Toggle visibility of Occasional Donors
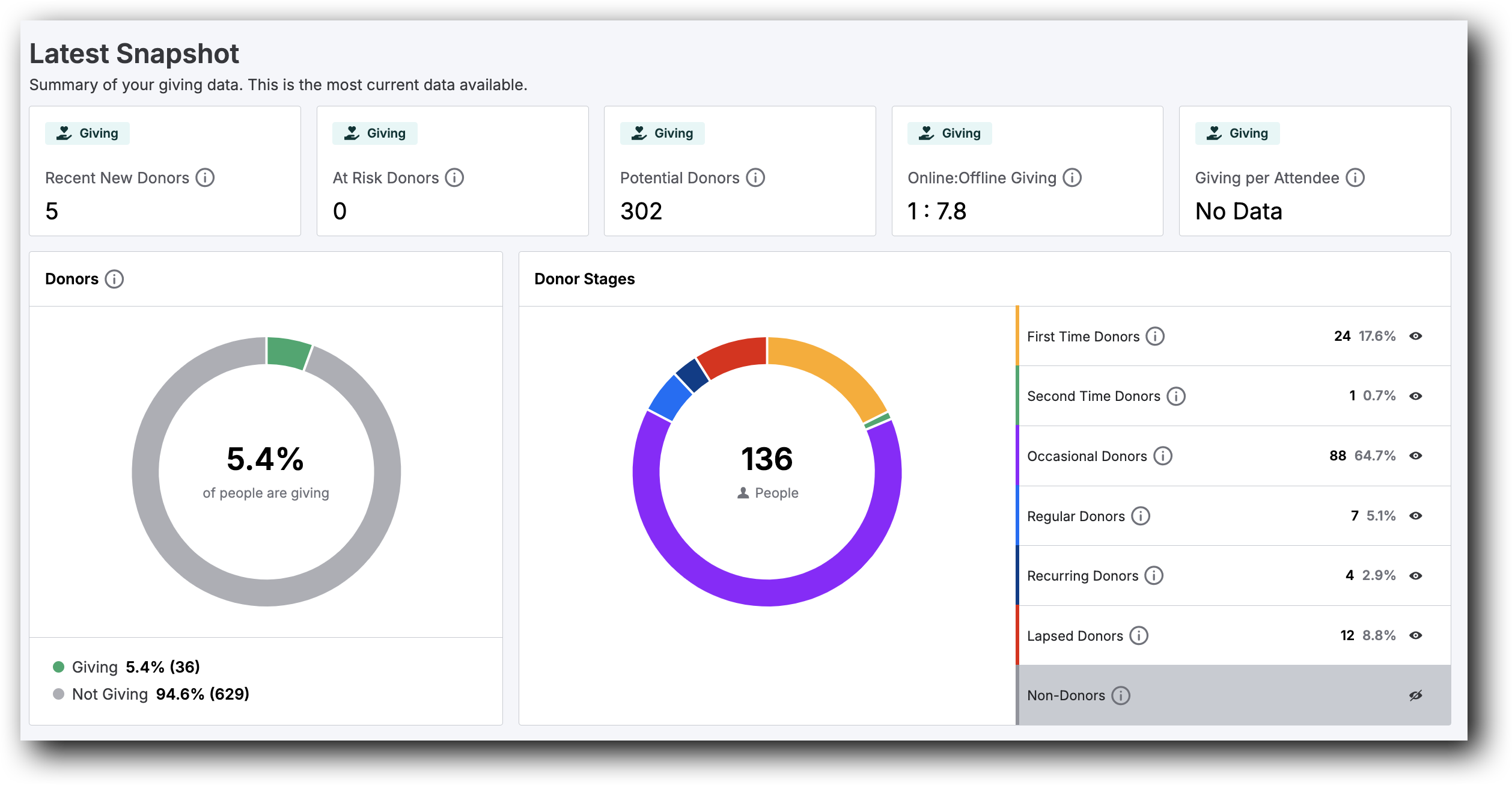The height and width of the screenshot is (785, 1512). tap(1417, 456)
